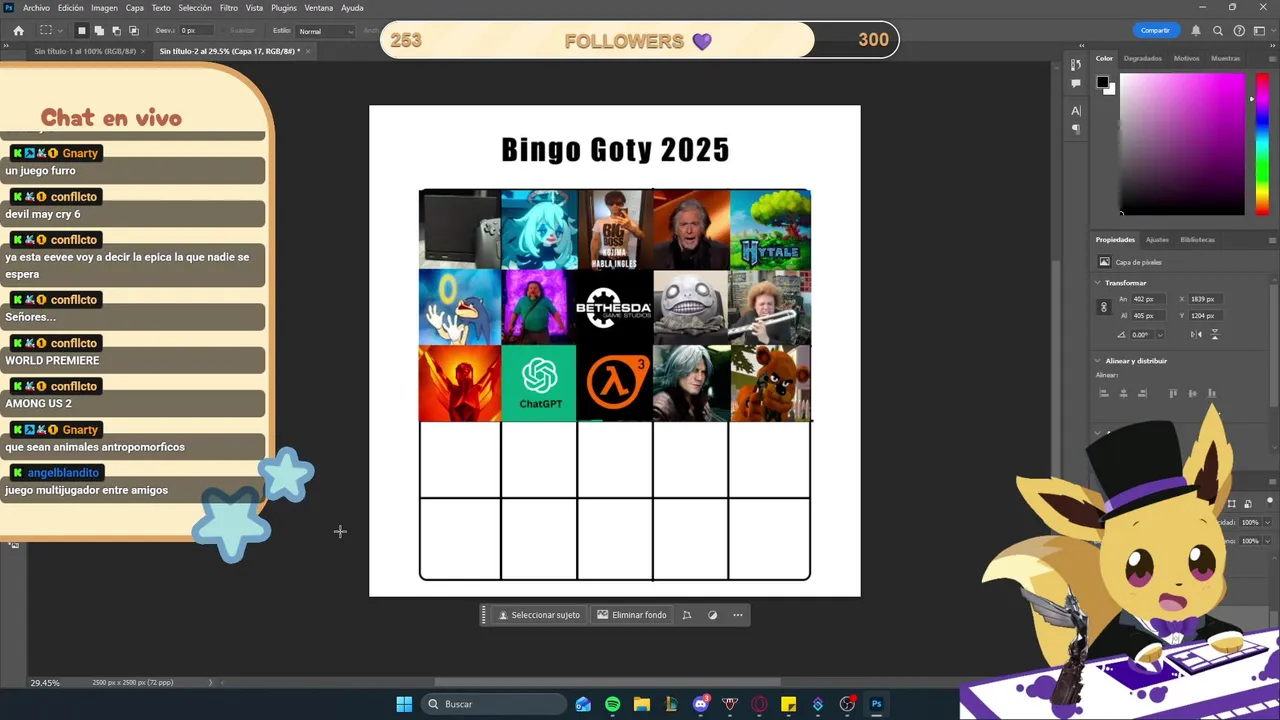Collapse the right panel group chevrons

1271,45
